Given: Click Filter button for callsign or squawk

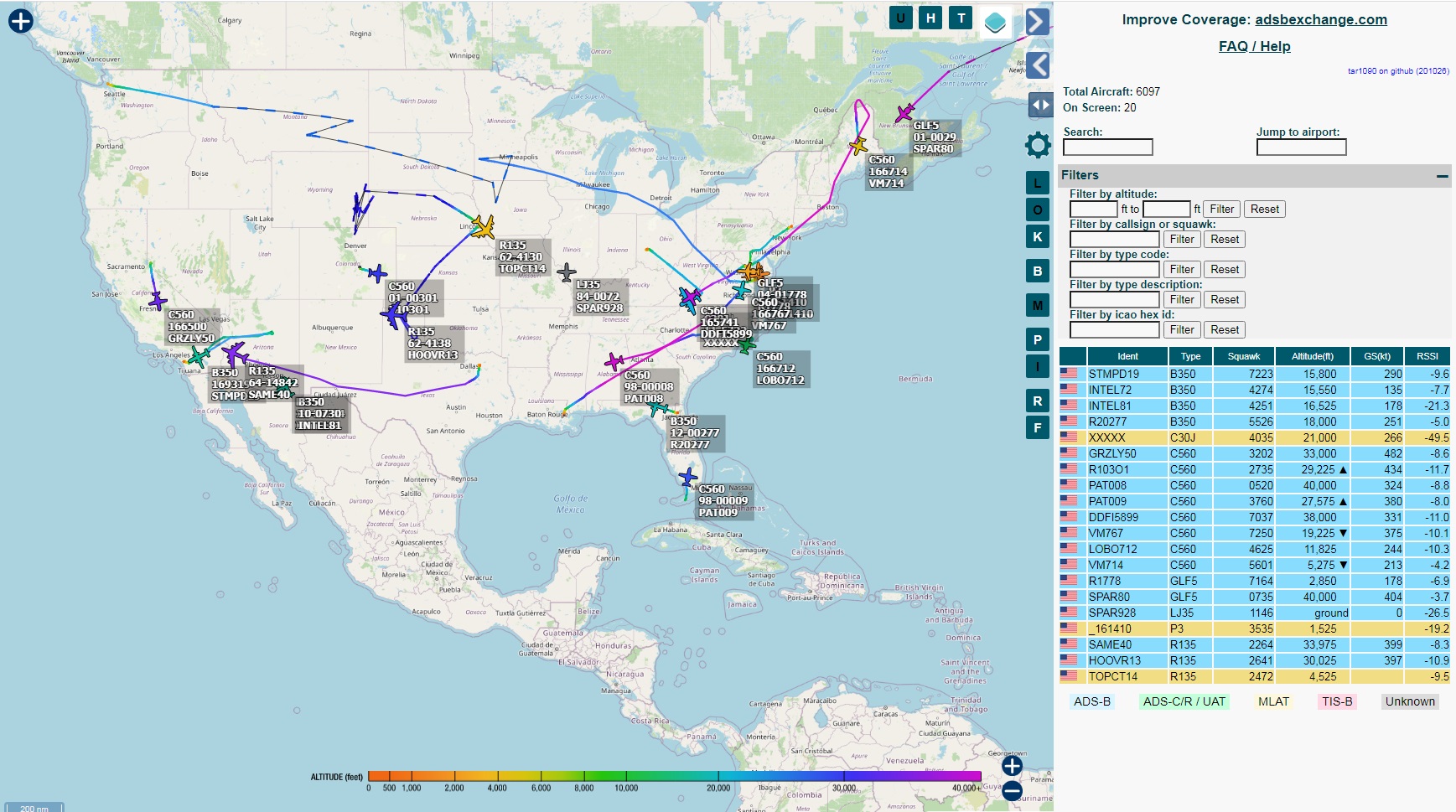Looking at the screenshot, I should click(x=1182, y=240).
